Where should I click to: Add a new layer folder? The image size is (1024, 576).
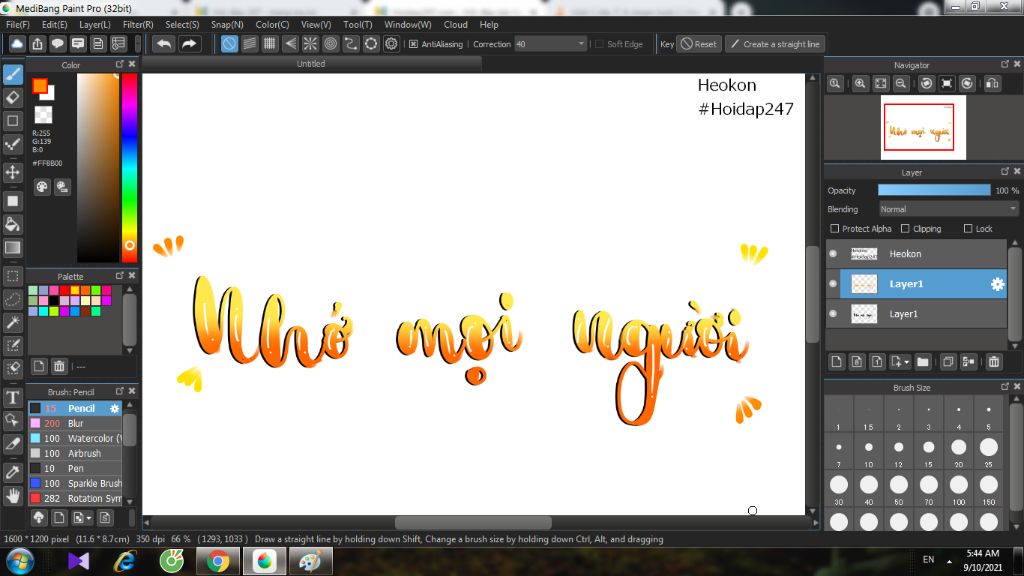pyautogui.click(x=923, y=362)
